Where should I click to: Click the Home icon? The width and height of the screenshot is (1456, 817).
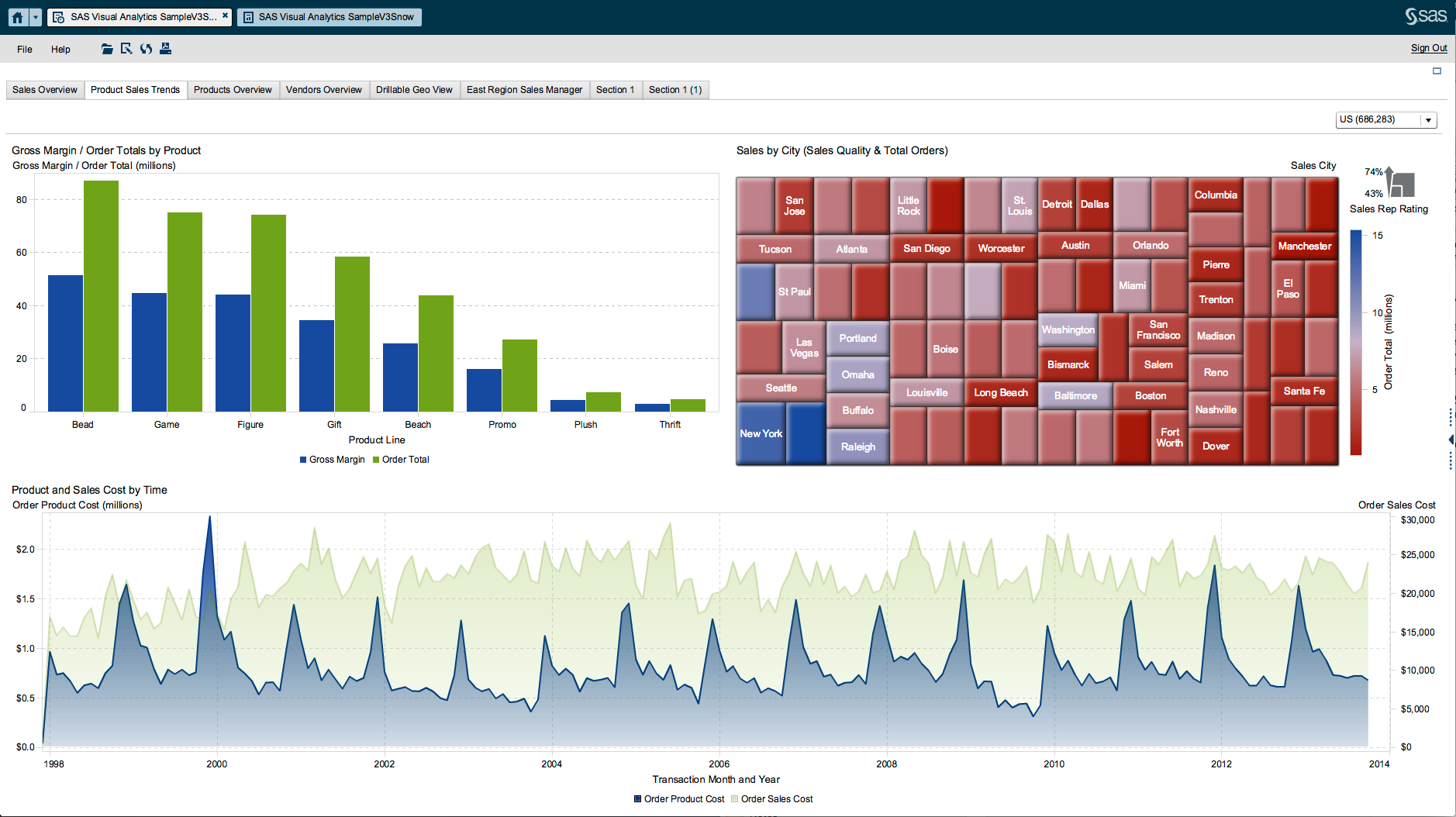(16, 16)
